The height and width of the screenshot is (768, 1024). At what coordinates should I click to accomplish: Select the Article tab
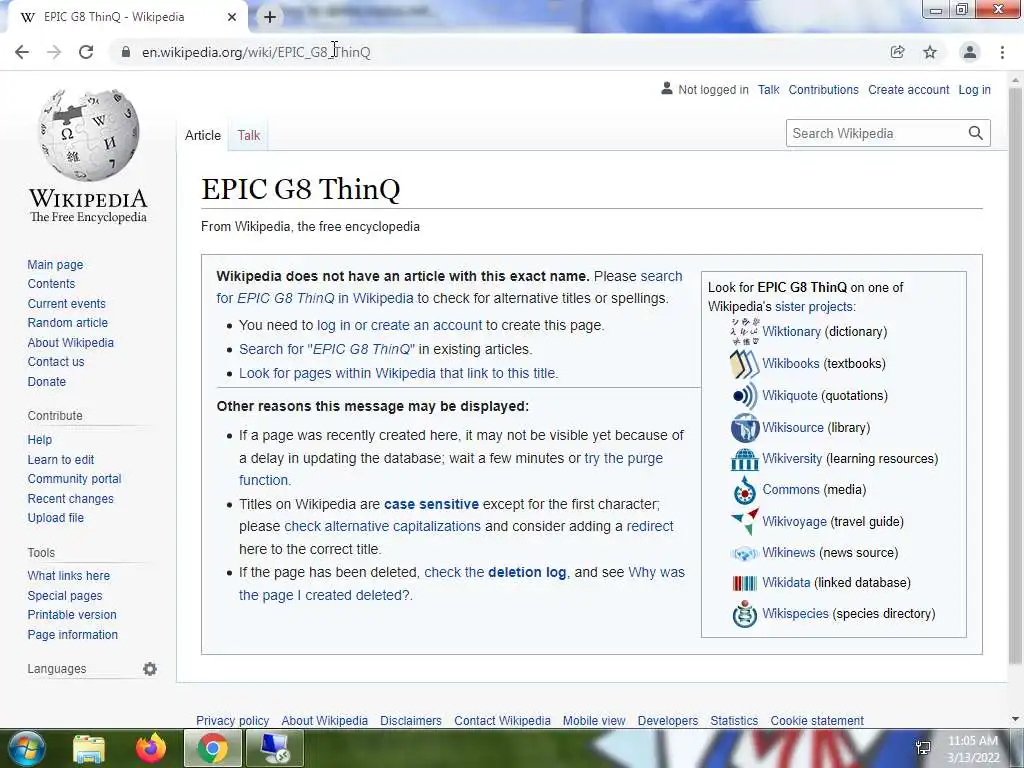pyautogui.click(x=202, y=135)
